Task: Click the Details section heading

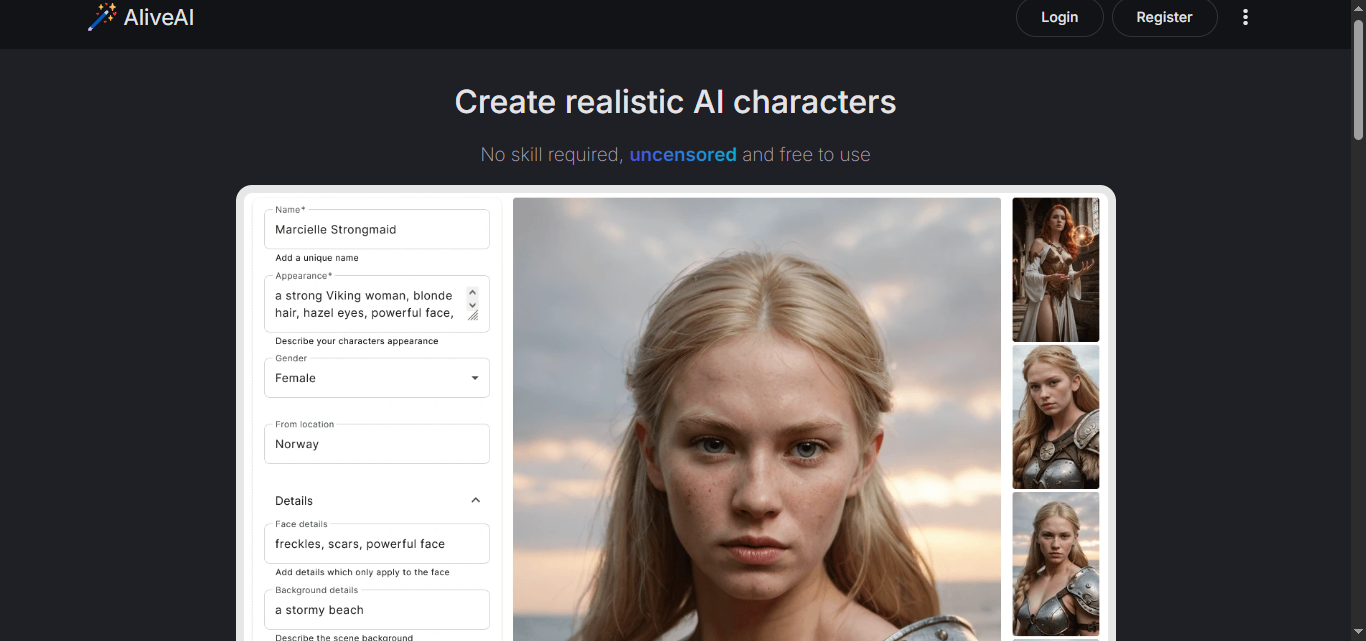Action: pos(294,501)
